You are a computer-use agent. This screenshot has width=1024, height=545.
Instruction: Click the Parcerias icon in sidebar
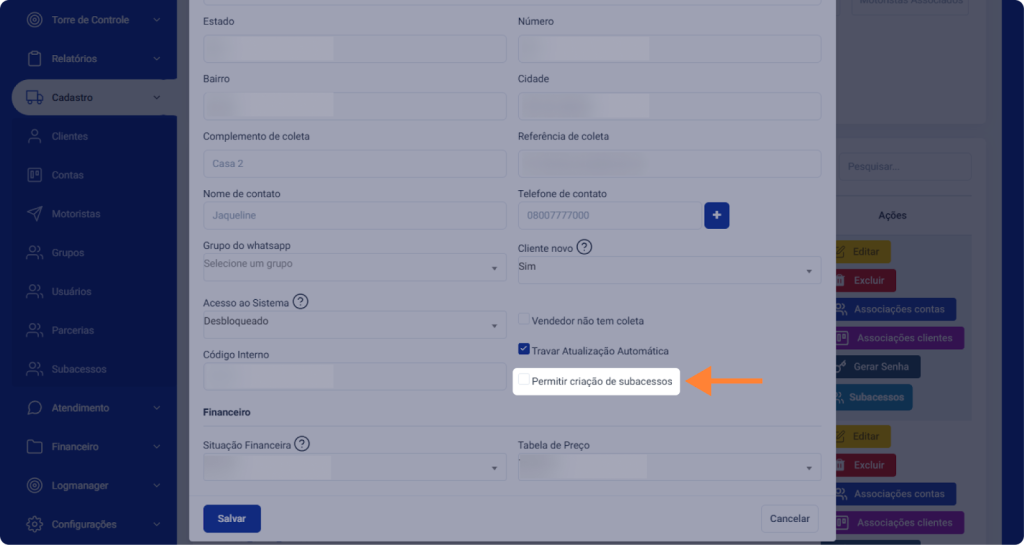click(x=34, y=330)
